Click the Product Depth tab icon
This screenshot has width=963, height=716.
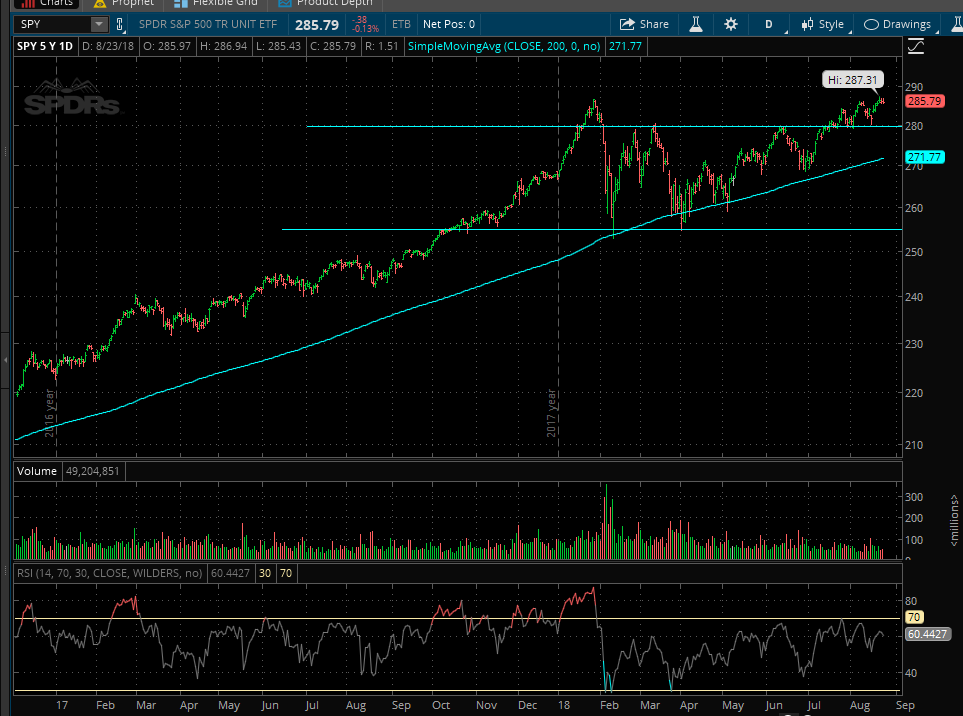[x=284, y=3]
